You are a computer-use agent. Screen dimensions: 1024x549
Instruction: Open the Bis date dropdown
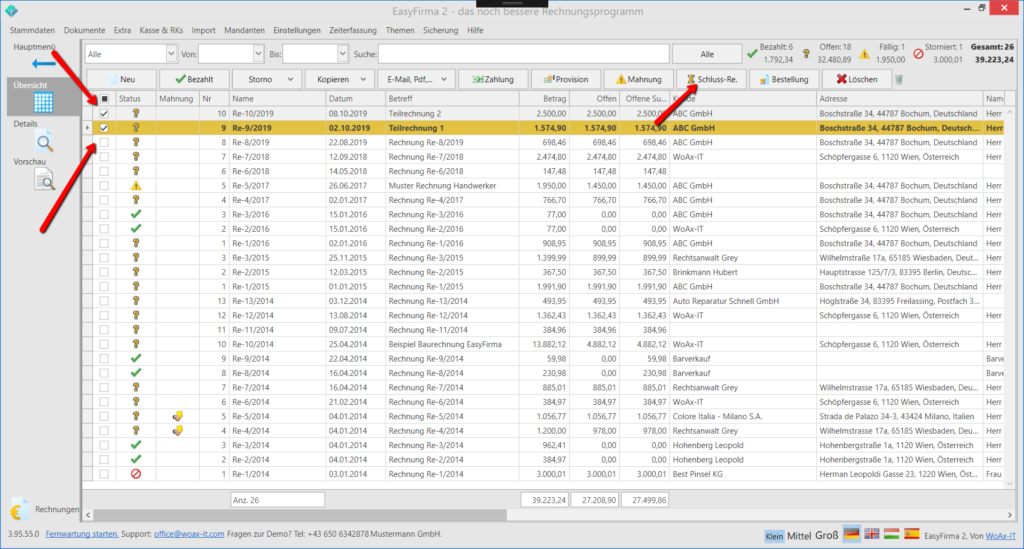(x=342, y=54)
